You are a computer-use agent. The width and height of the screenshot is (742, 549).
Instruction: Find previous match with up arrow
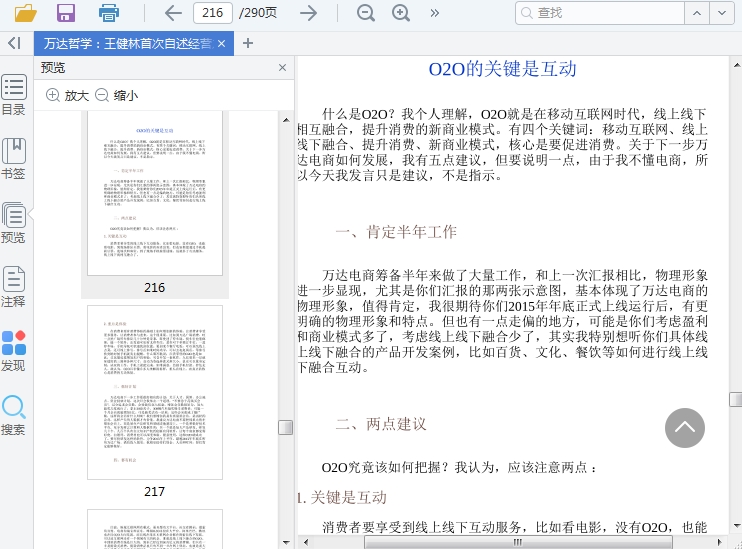(697, 13)
